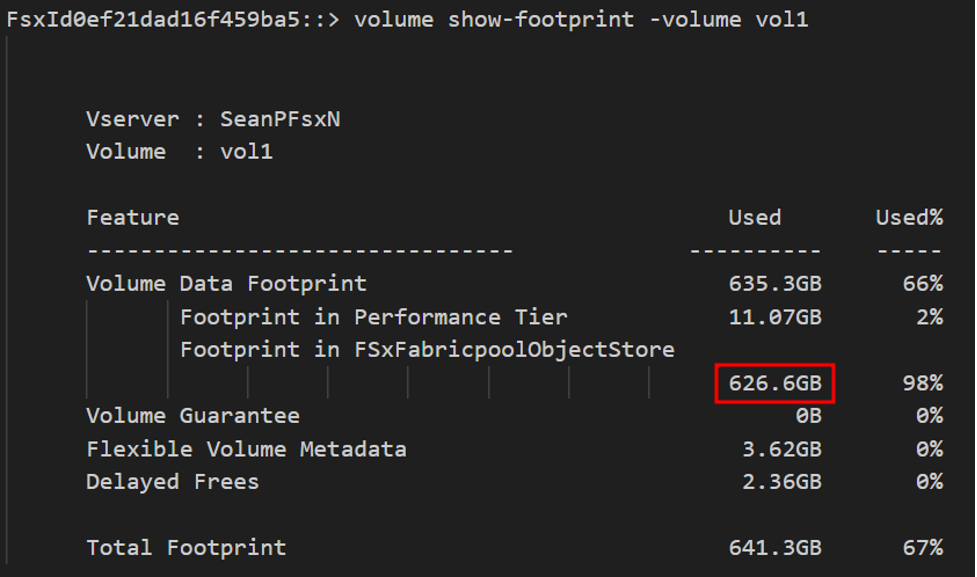The image size is (977, 577).
Task: Click the command prompt line text
Action: point(407,19)
